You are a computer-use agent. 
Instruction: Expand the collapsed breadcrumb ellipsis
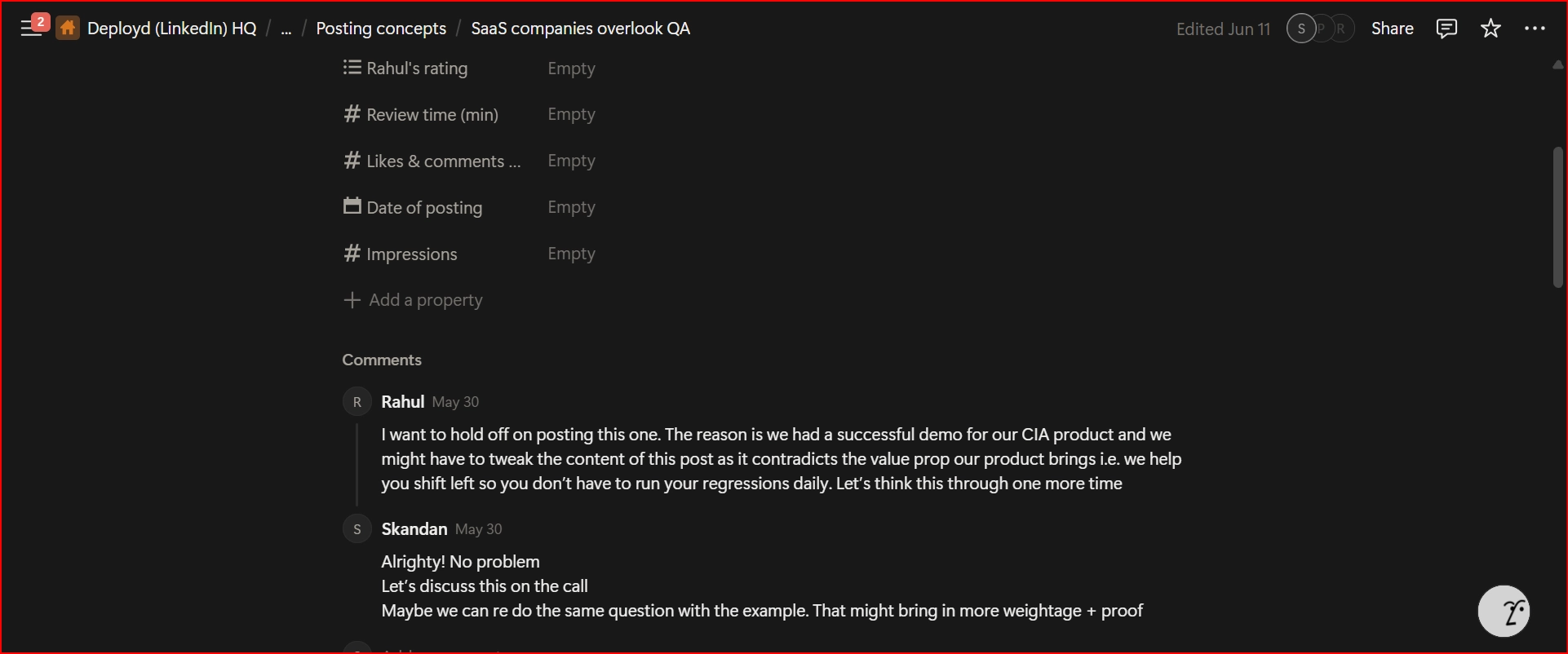click(x=286, y=29)
